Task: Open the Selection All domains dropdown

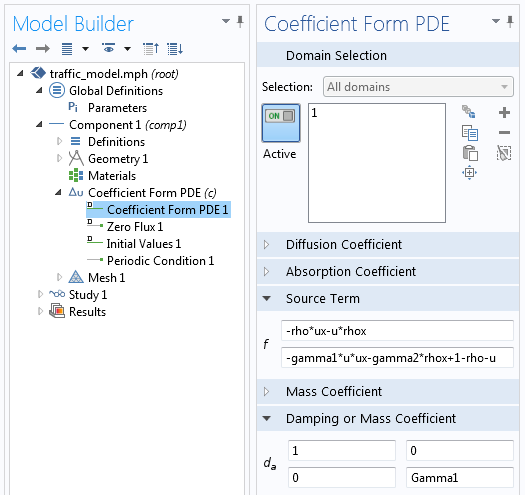Action: click(418, 87)
